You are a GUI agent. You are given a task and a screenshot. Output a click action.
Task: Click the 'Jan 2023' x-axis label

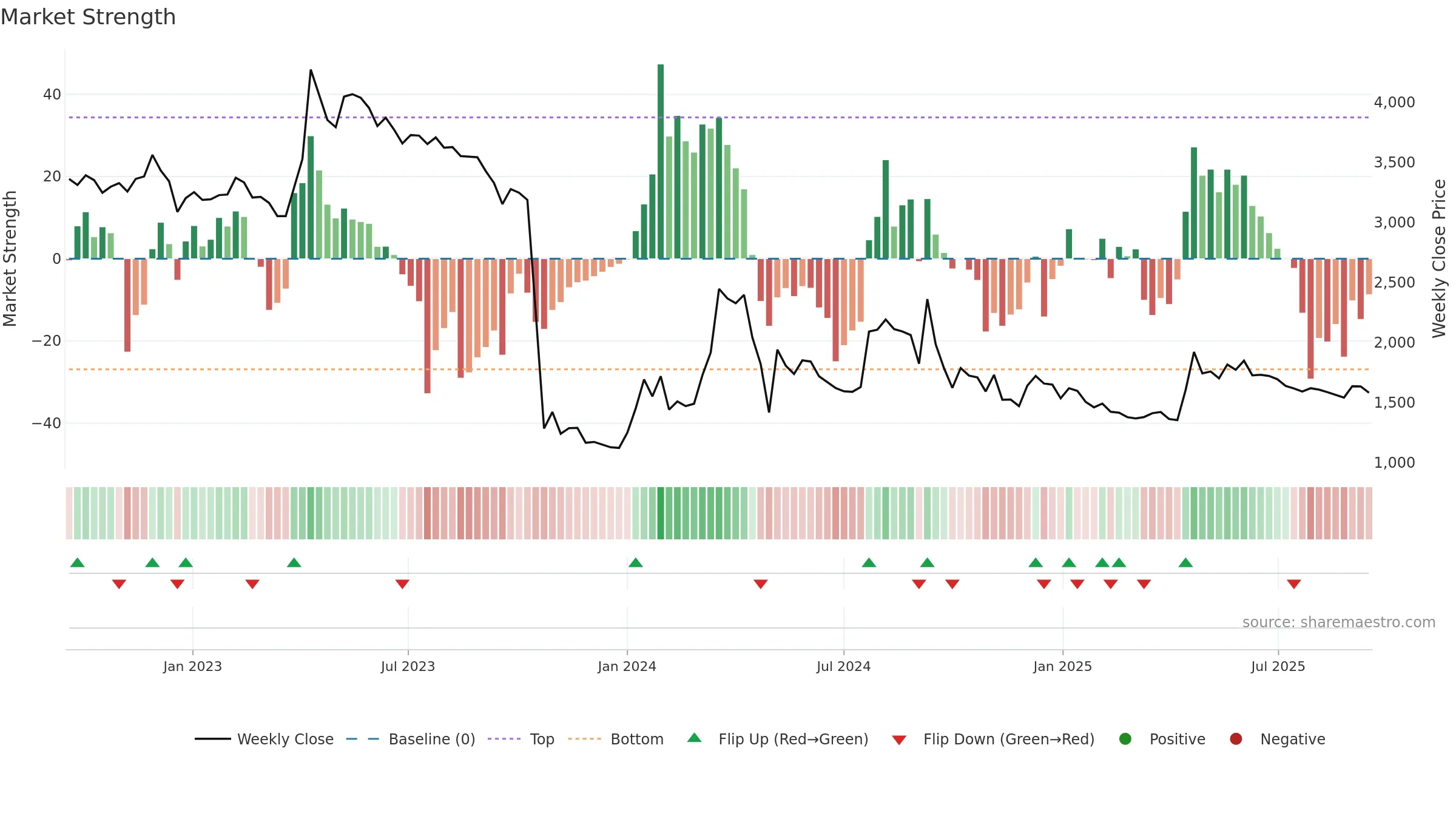(192, 666)
